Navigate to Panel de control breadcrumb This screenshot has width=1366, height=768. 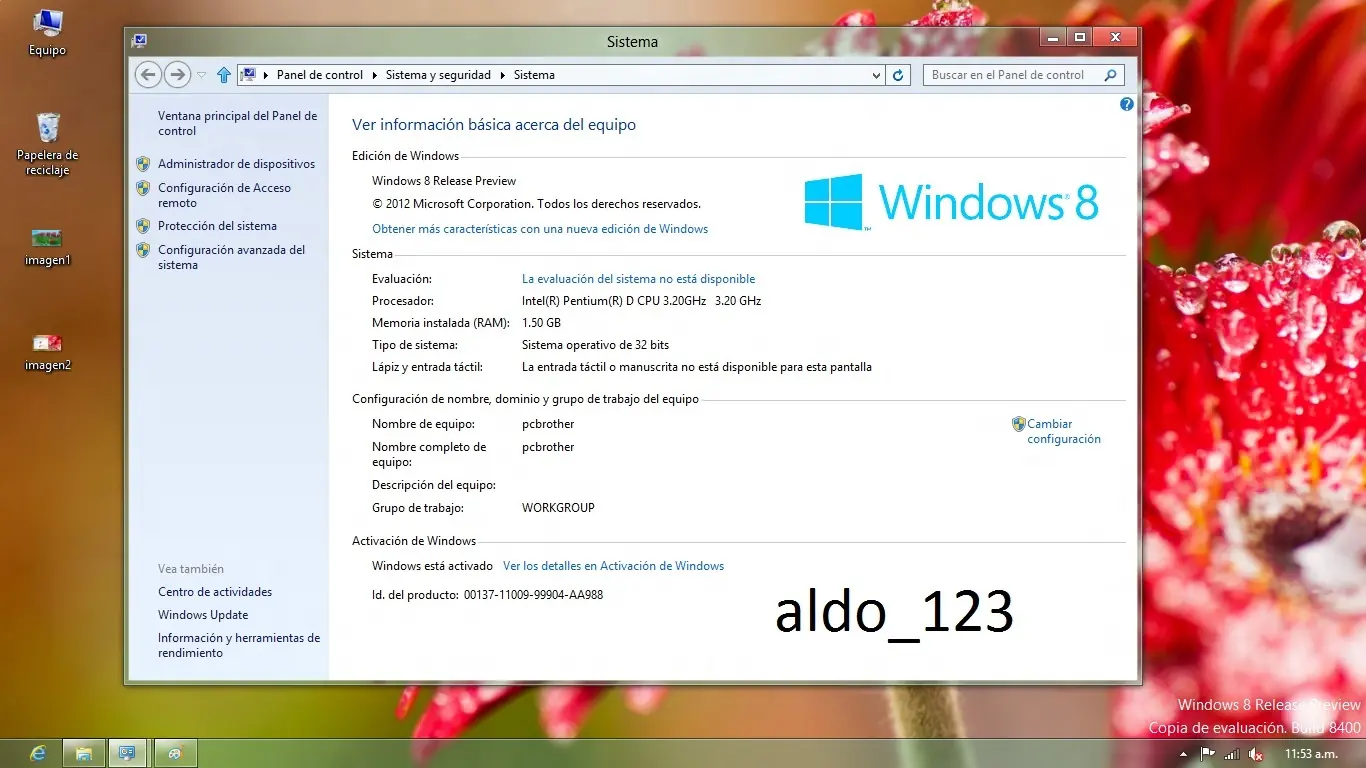tap(320, 75)
